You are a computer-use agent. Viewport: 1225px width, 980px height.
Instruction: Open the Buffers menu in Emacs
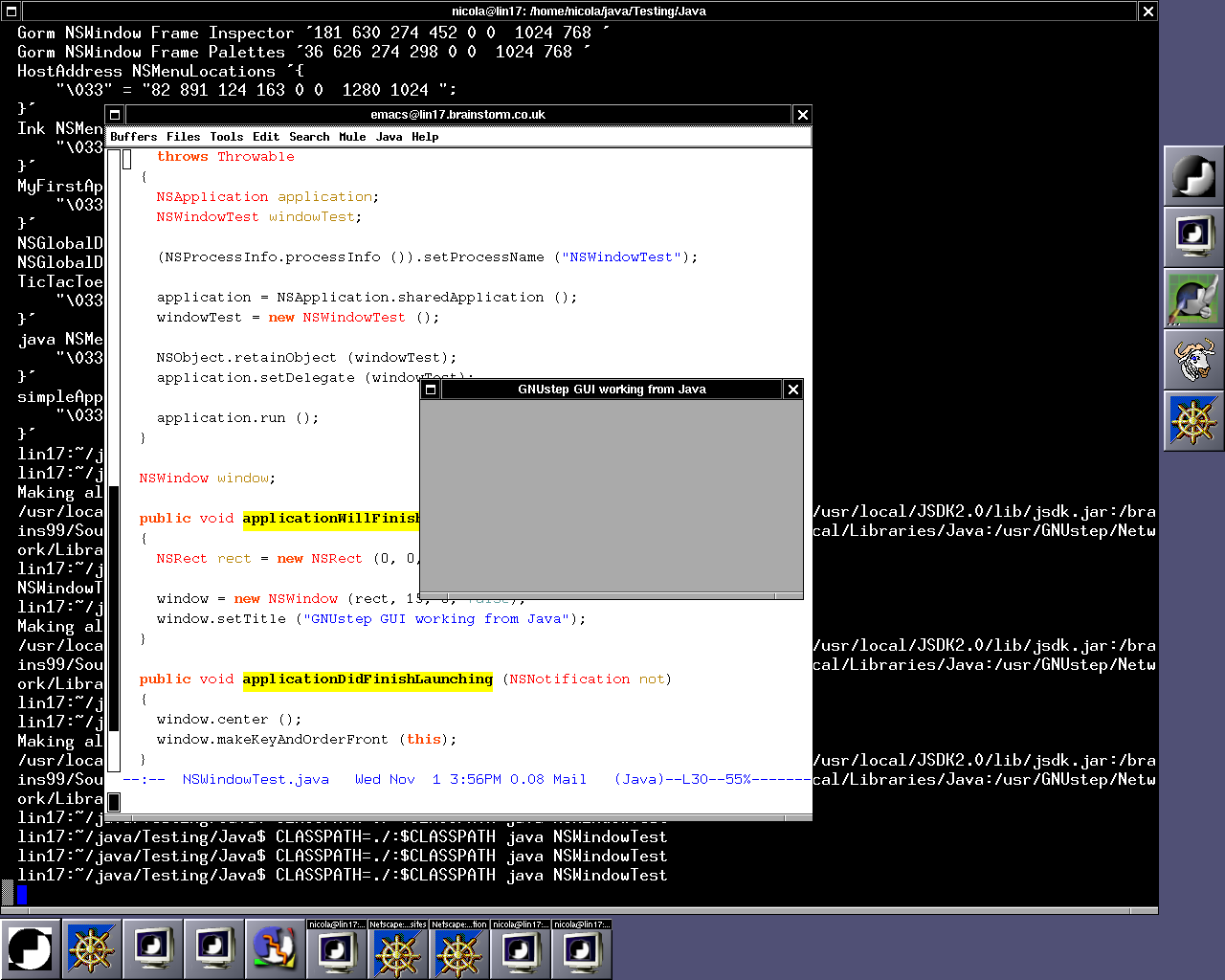point(133,137)
